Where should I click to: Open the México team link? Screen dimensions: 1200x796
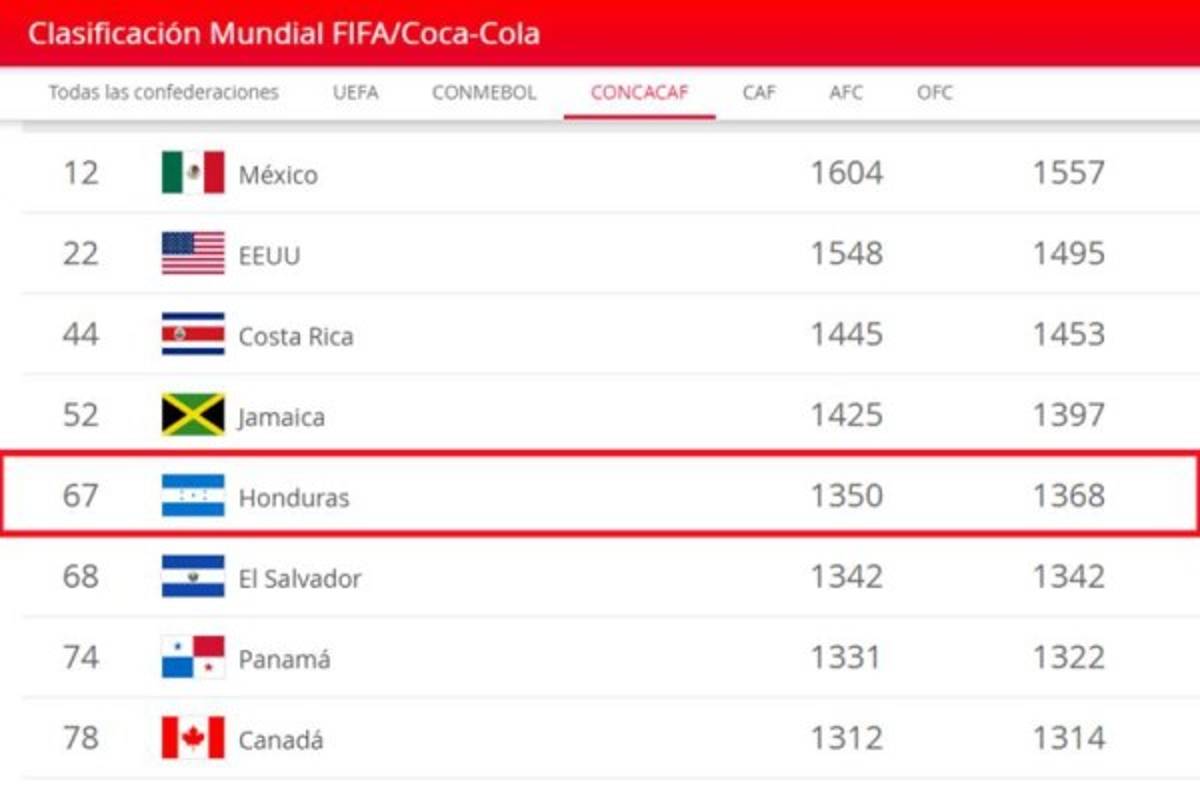click(x=278, y=175)
